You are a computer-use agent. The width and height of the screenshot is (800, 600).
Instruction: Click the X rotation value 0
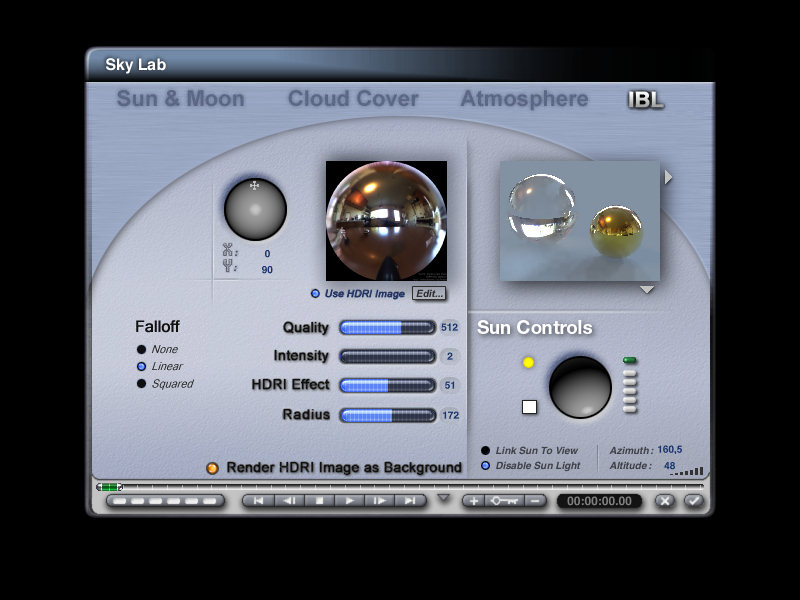click(x=267, y=254)
